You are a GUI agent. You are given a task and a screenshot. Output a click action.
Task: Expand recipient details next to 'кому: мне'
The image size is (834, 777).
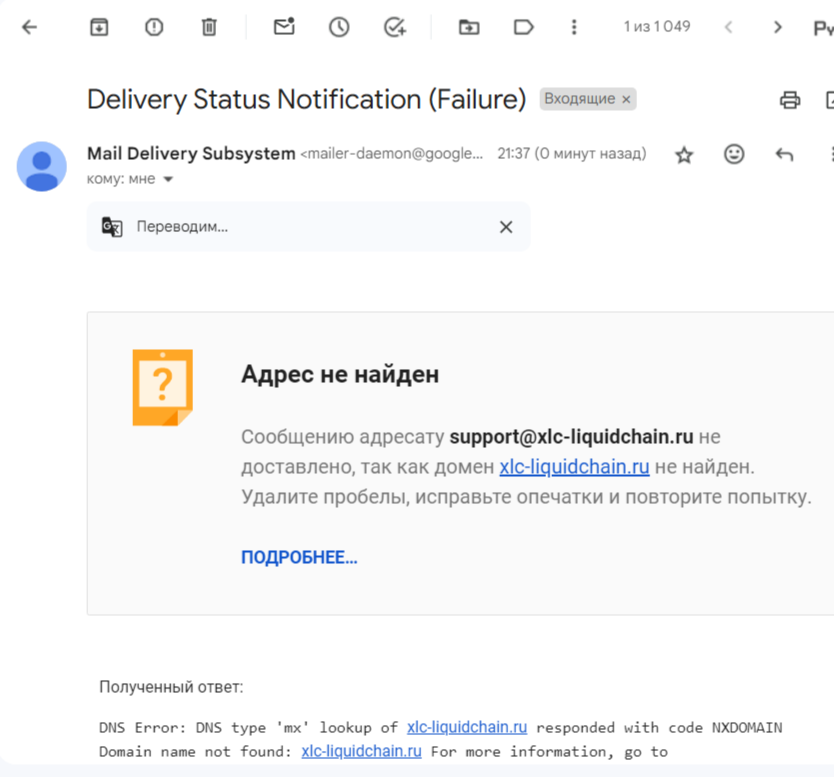coord(168,180)
